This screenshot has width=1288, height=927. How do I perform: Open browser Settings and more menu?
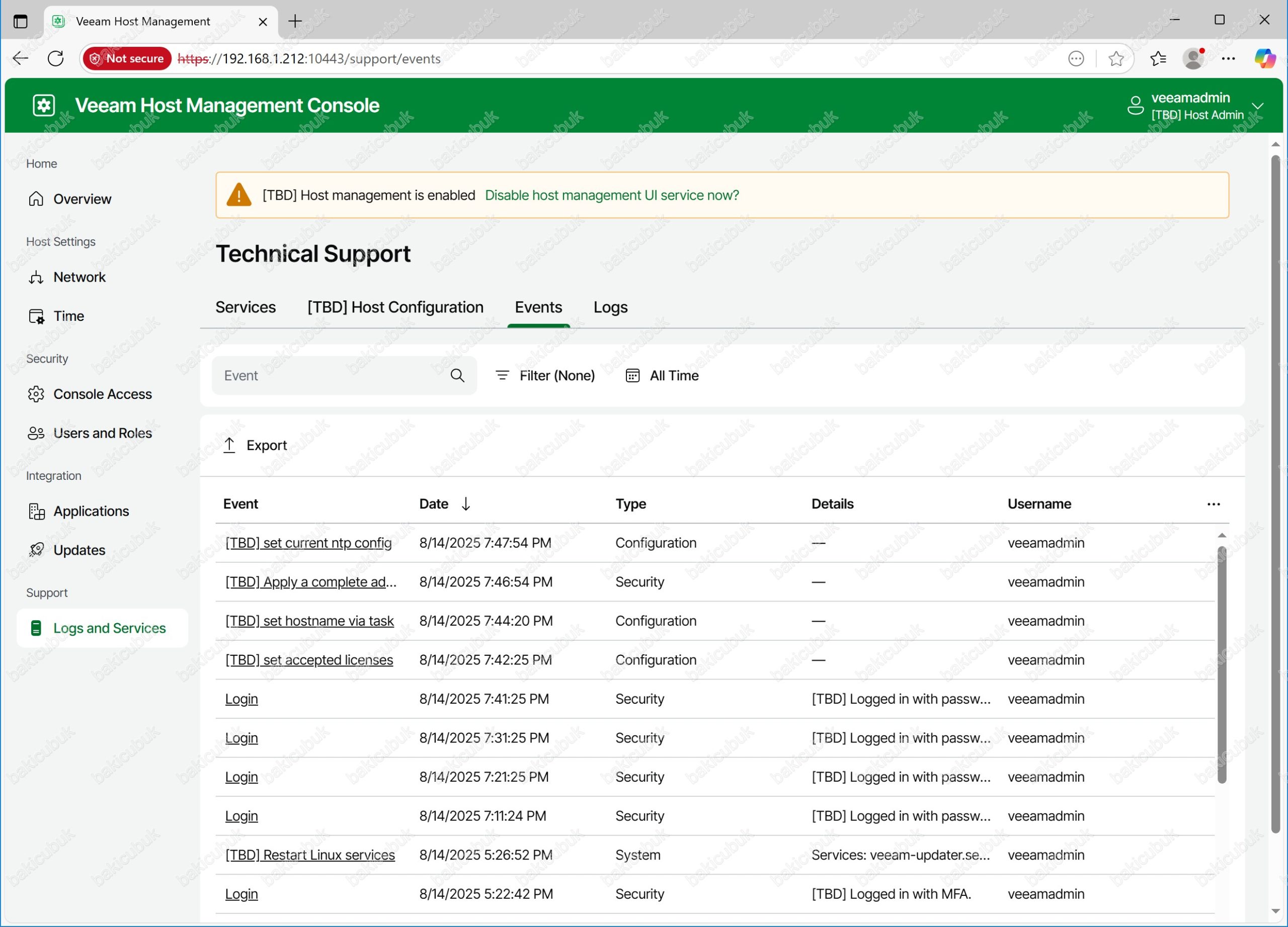tap(1228, 58)
